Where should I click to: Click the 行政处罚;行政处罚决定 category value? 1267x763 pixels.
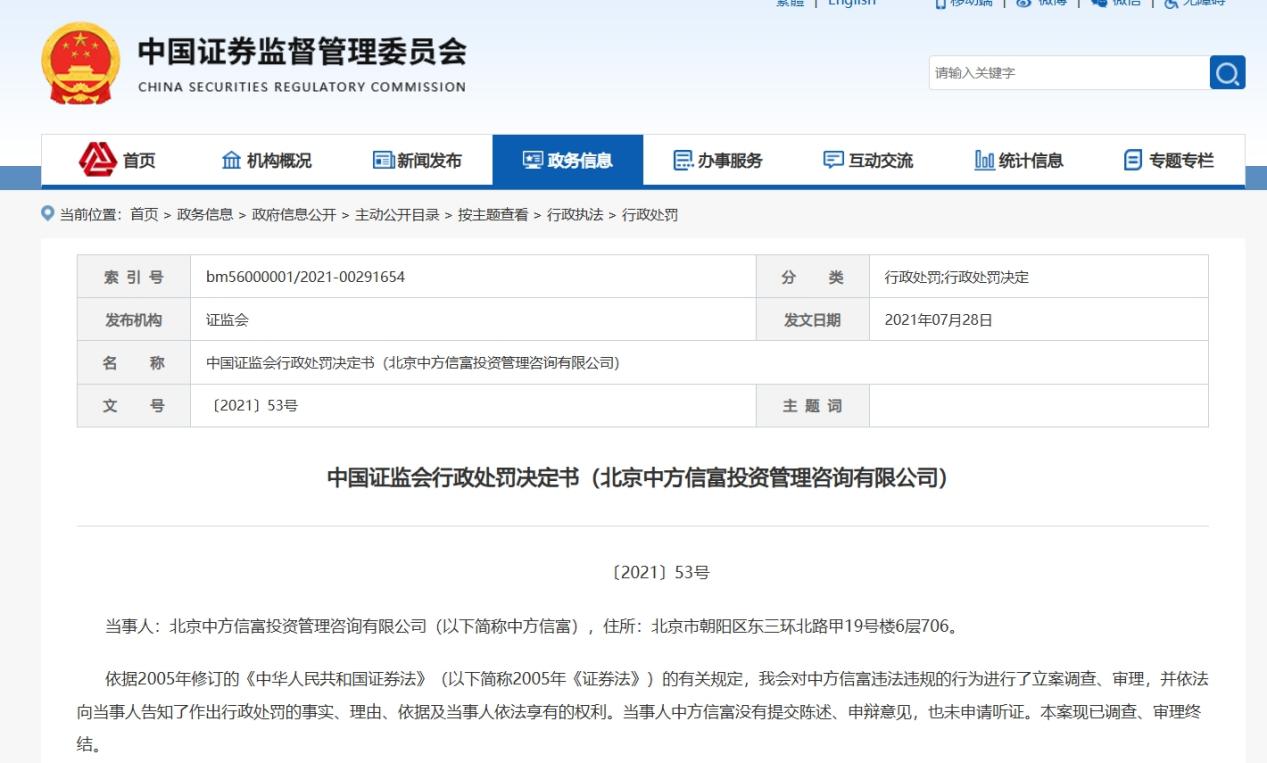[957, 277]
